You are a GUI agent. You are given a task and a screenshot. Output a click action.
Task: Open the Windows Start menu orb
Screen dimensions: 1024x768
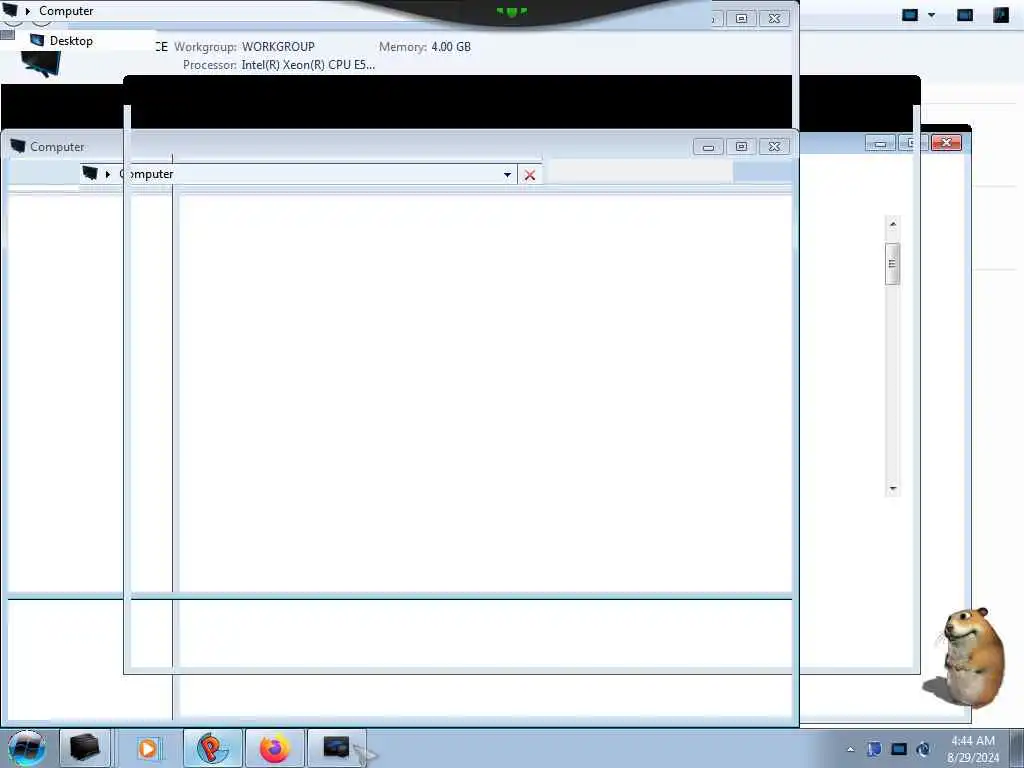tap(26, 748)
